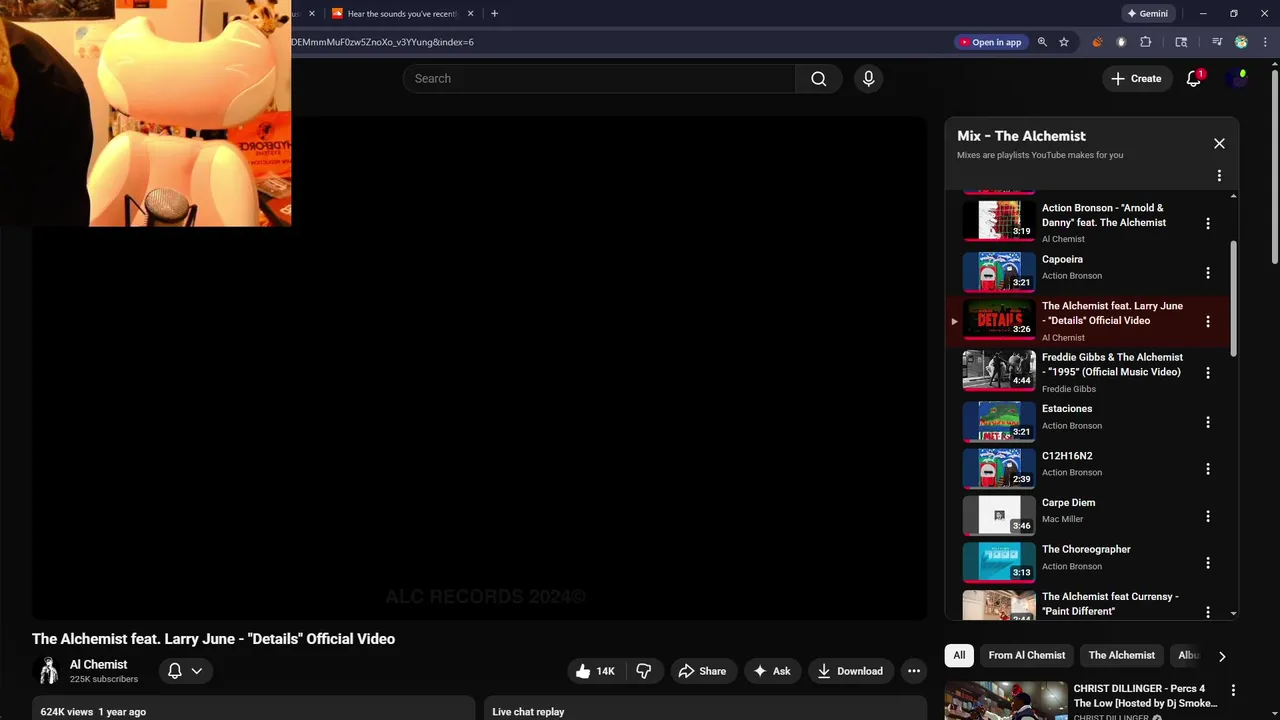Image resolution: width=1280 pixels, height=720 pixels.
Task: Click the Share button below the video
Action: [703, 671]
